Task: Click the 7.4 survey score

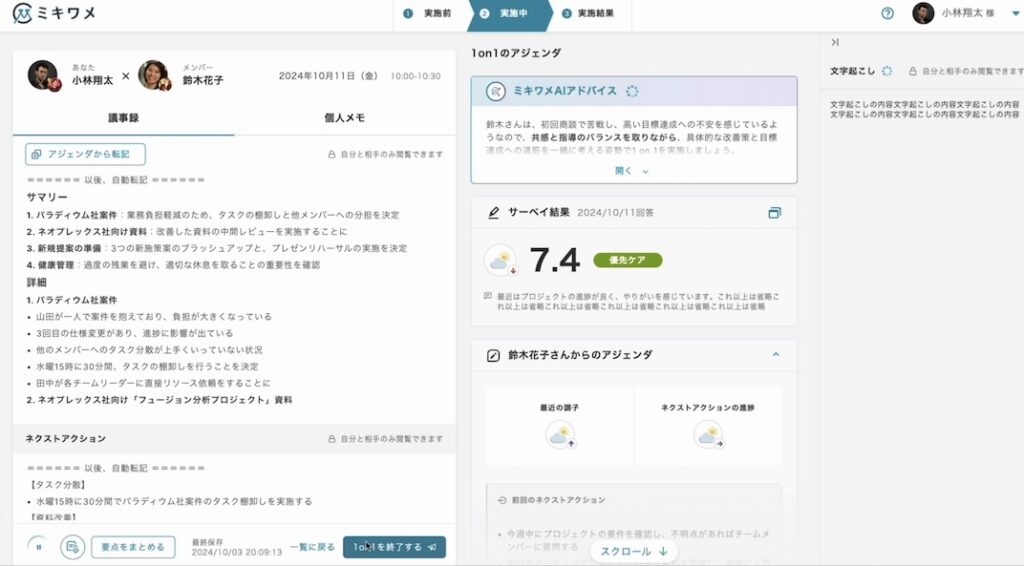Action: tap(555, 260)
